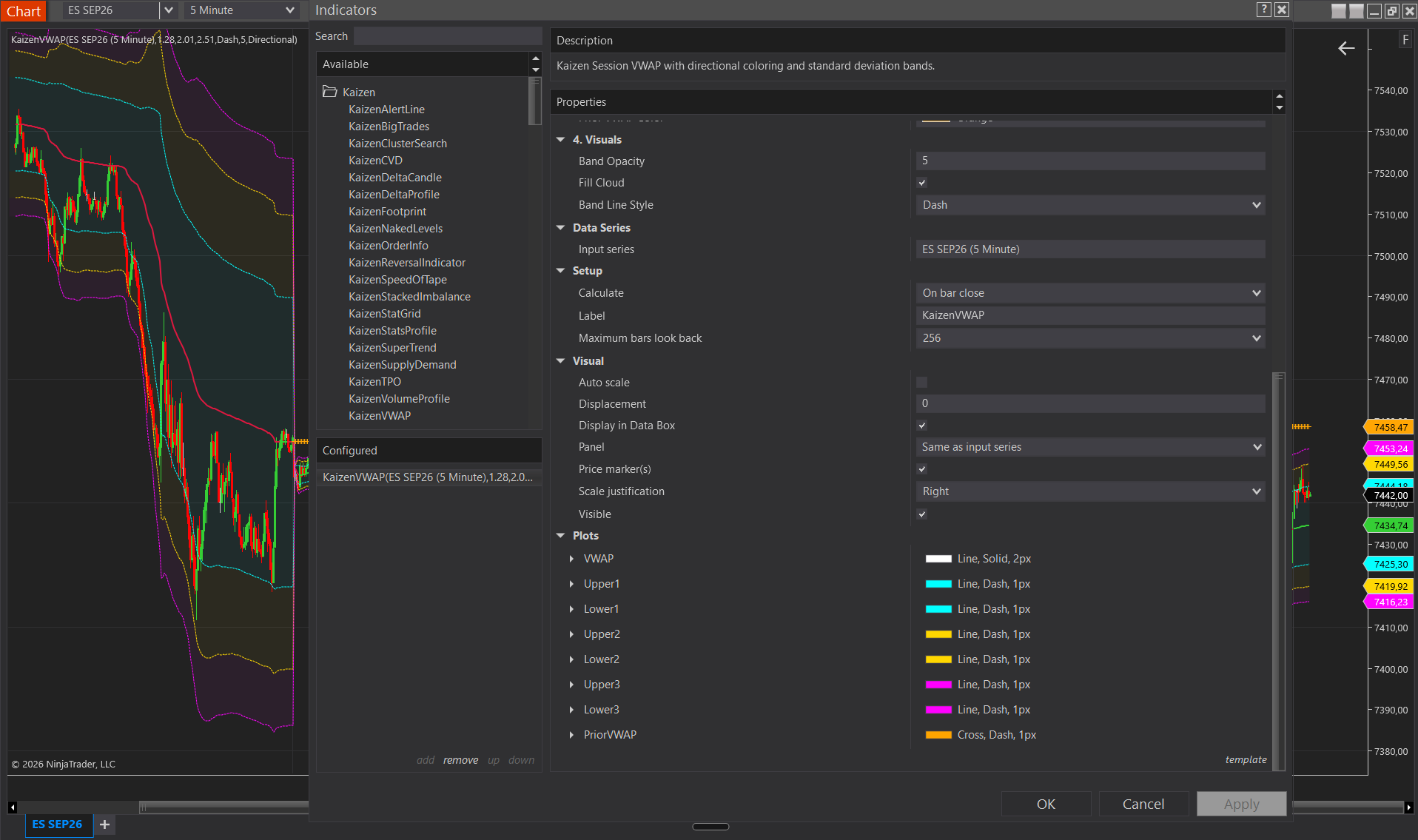The image size is (1418, 840).
Task: Select KaizenSuperTrend in the Available list
Action: 392,348
